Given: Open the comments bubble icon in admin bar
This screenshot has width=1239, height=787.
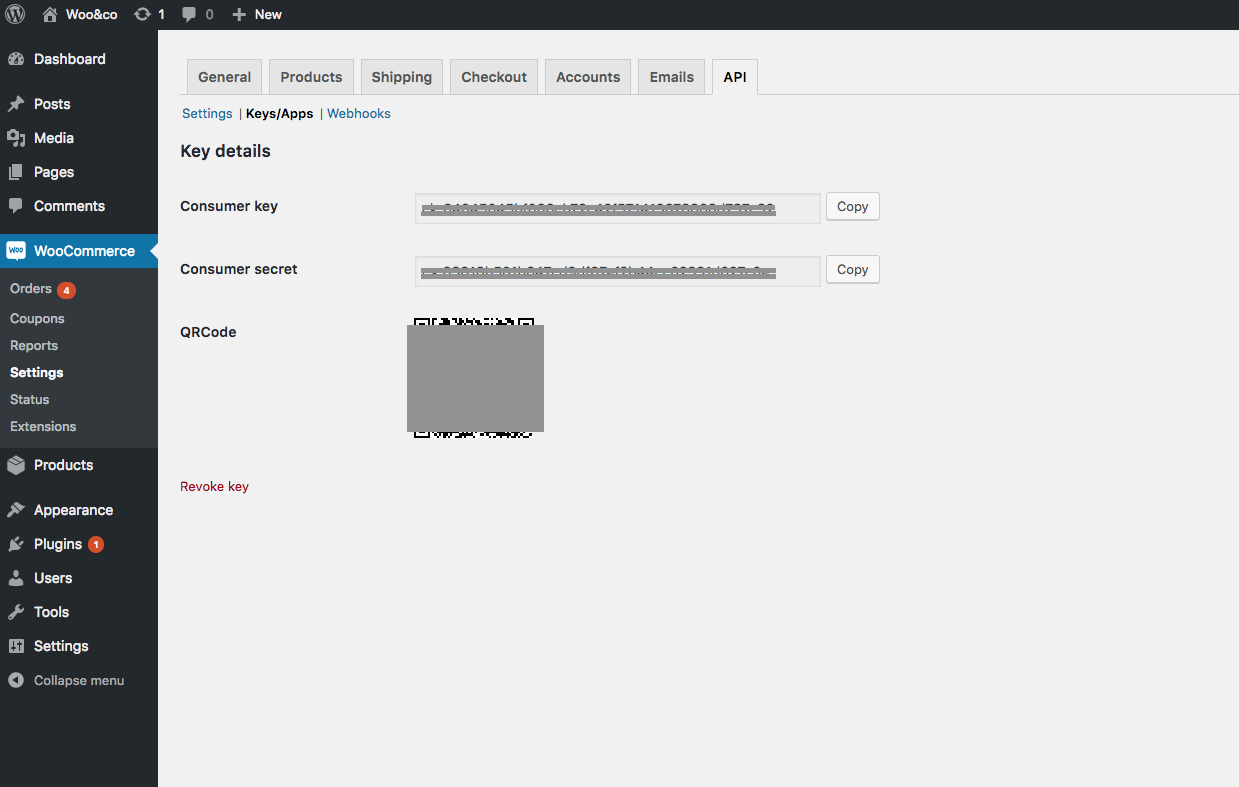Looking at the screenshot, I should (190, 14).
